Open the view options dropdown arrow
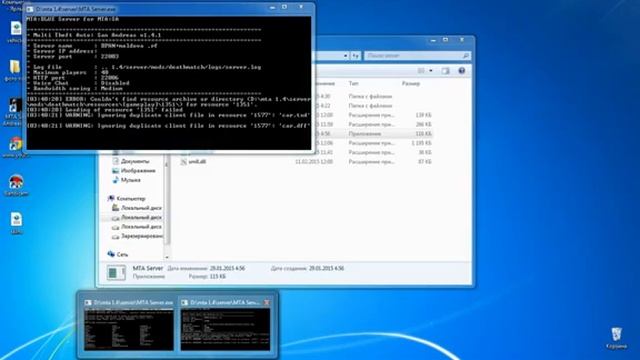The image size is (640, 360). (x=431, y=71)
